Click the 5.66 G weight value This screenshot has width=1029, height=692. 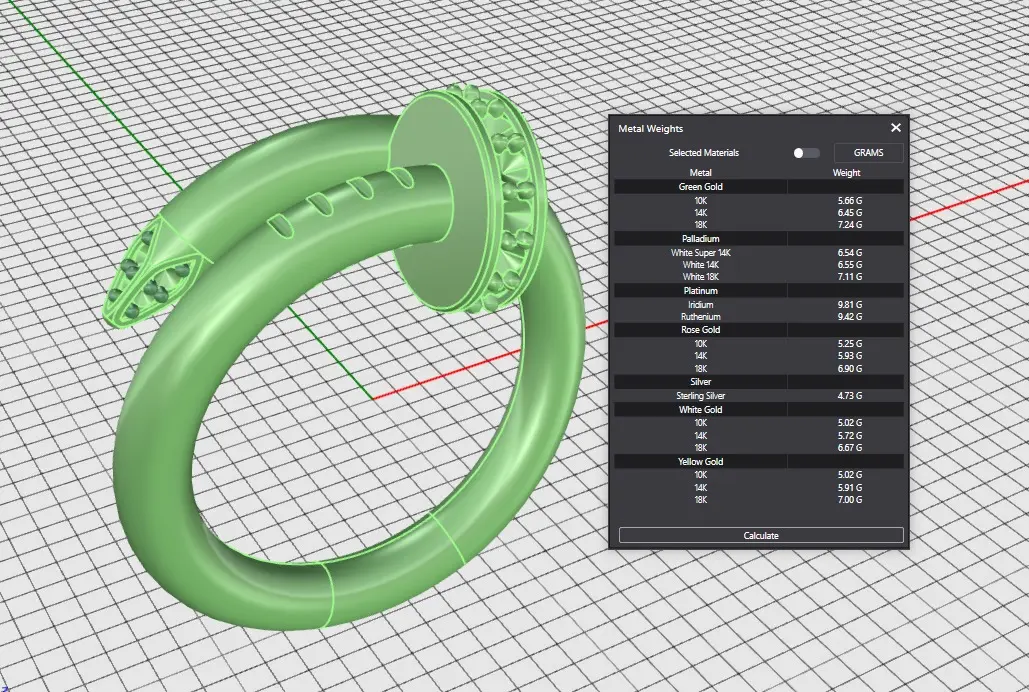(x=850, y=201)
